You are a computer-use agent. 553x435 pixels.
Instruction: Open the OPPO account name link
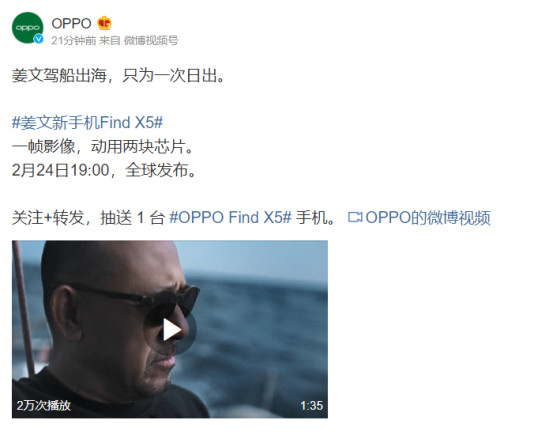[x=71, y=24]
